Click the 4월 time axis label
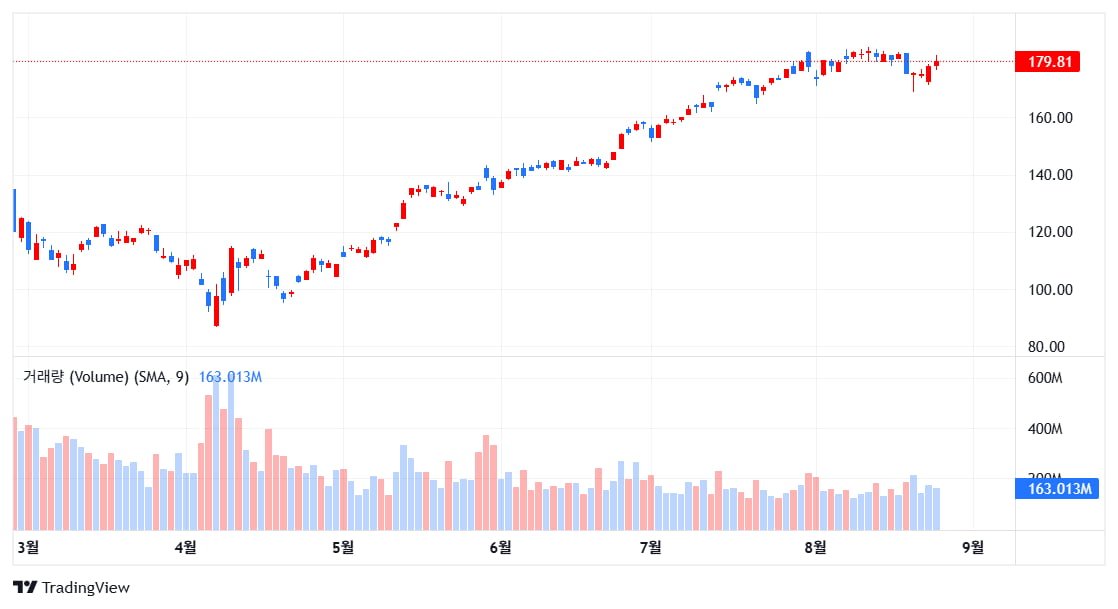 point(185,547)
